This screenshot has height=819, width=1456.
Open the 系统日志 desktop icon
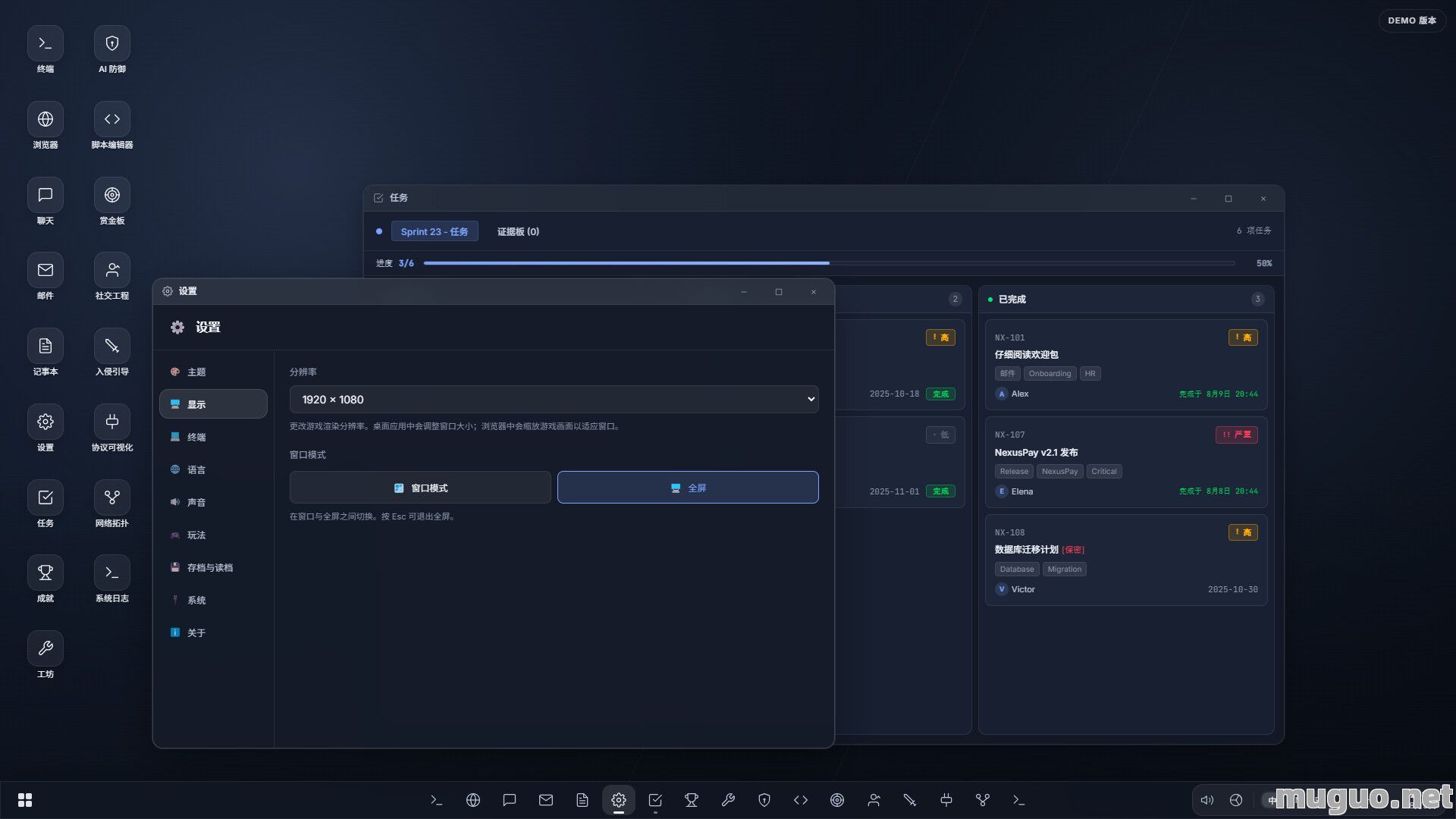[112, 579]
